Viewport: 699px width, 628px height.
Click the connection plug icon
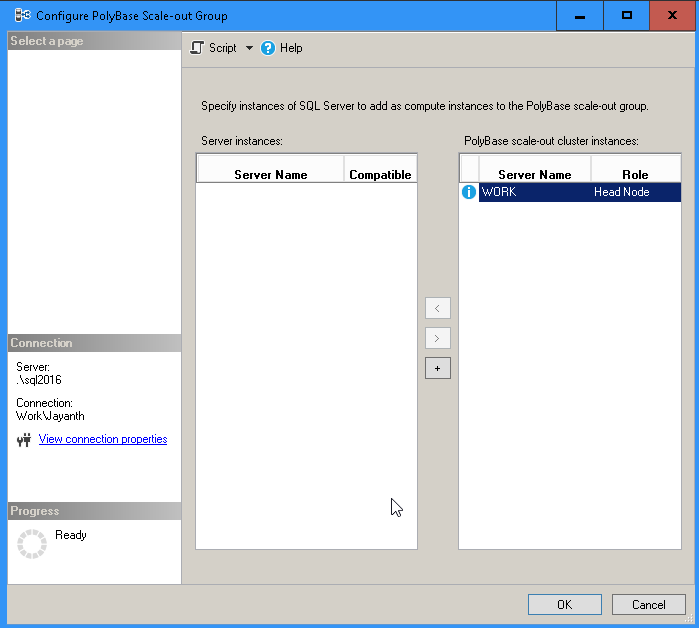pos(24,440)
